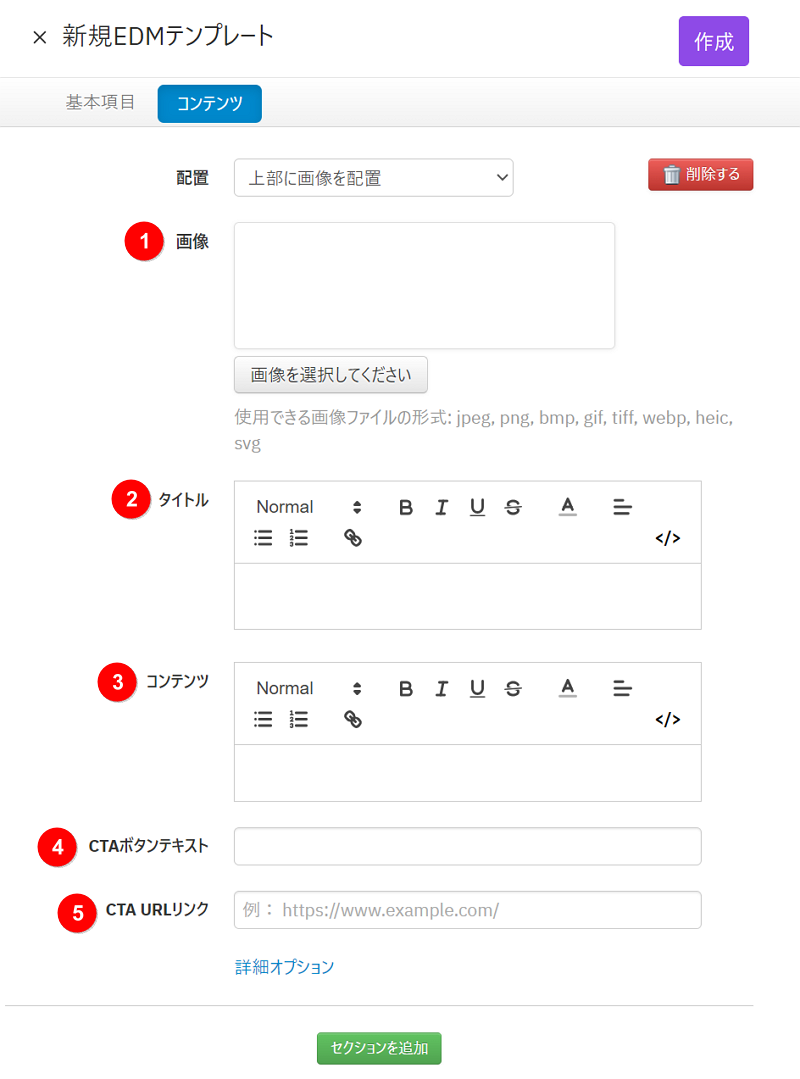Open Normal heading dropdown in タイトル editor
Viewport: 800px width, 1079px height.
[x=308, y=507]
